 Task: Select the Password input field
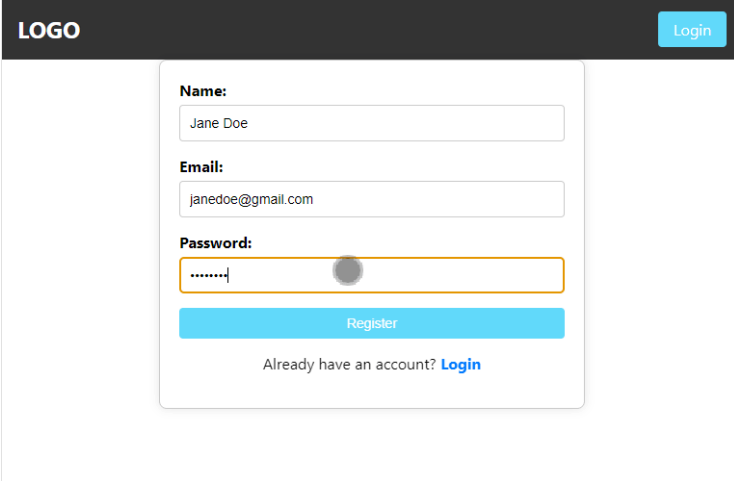pos(372,275)
